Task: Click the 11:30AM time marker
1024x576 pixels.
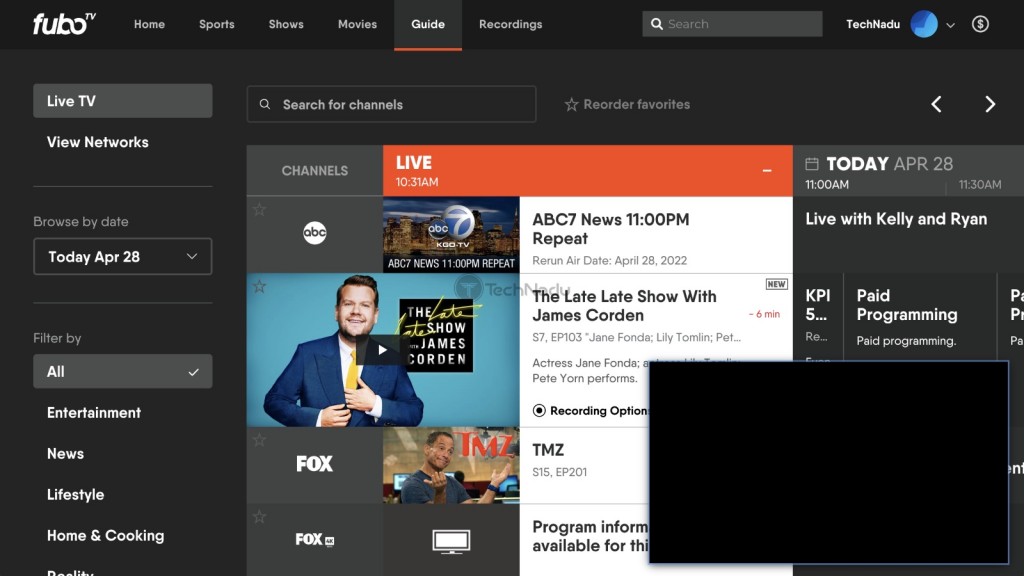Action: [x=980, y=185]
